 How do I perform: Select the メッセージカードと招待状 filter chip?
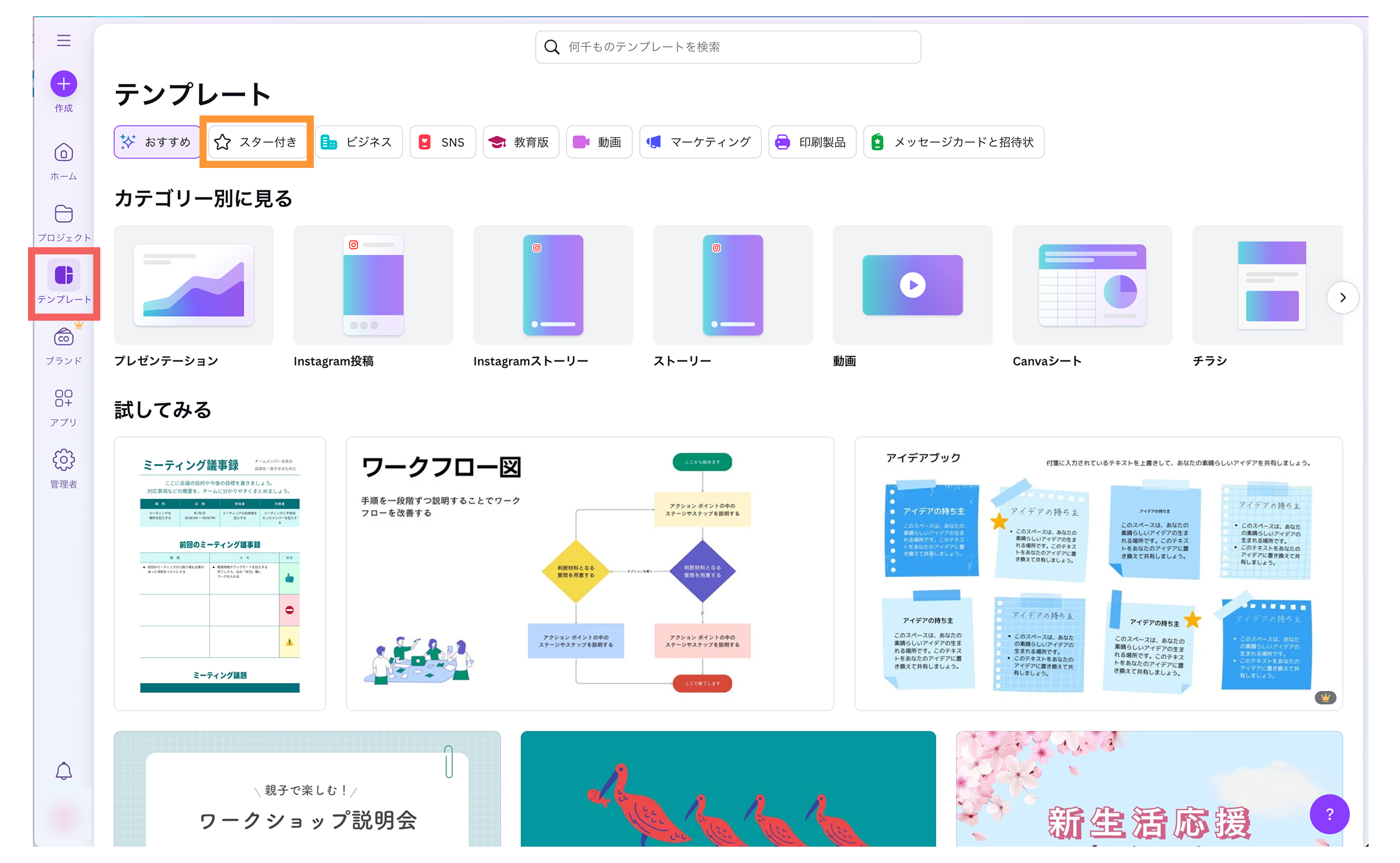click(x=954, y=142)
